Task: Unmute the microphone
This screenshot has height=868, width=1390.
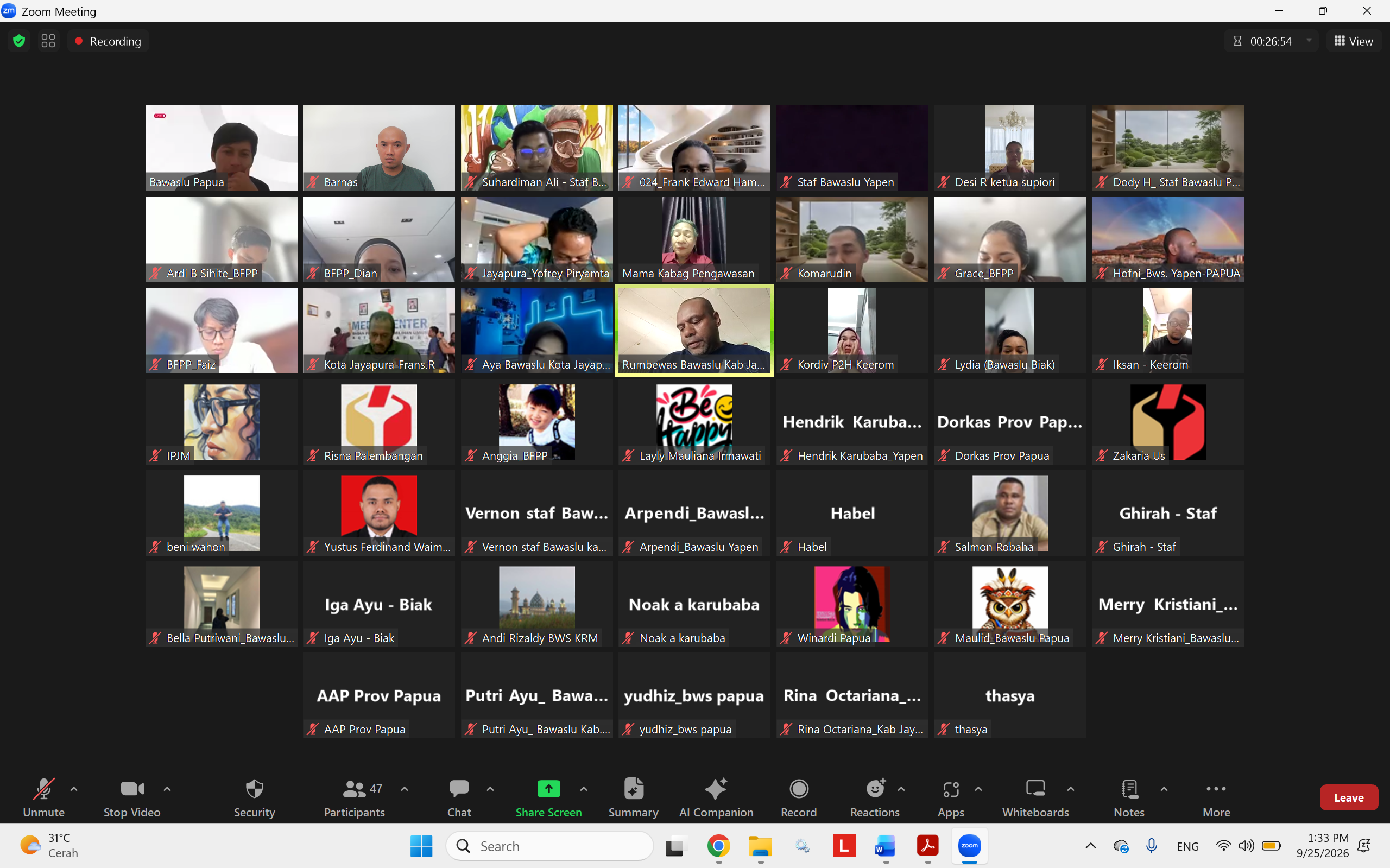Action: pyautogui.click(x=43, y=797)
